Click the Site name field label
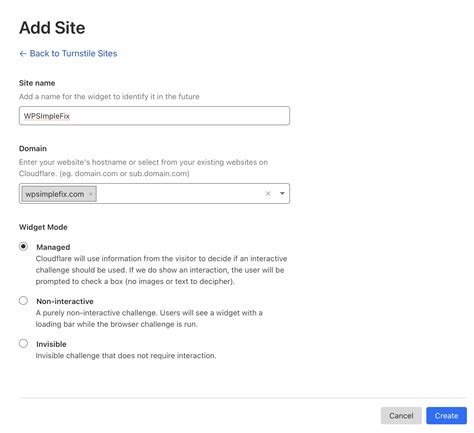 coord(37,83)
